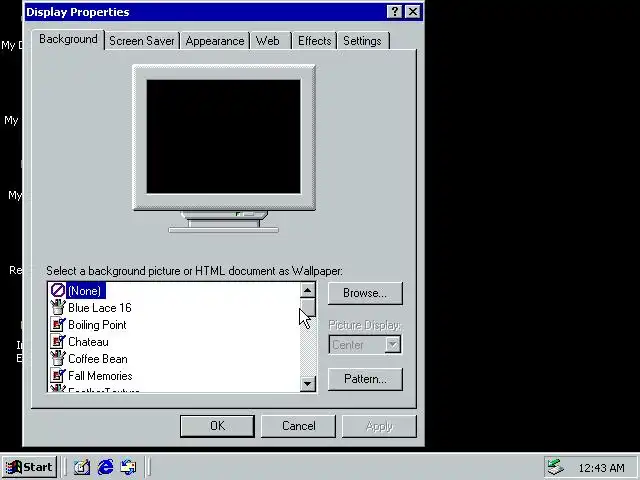
Task: Open the Appearance tab
Action: pos(215,41)
